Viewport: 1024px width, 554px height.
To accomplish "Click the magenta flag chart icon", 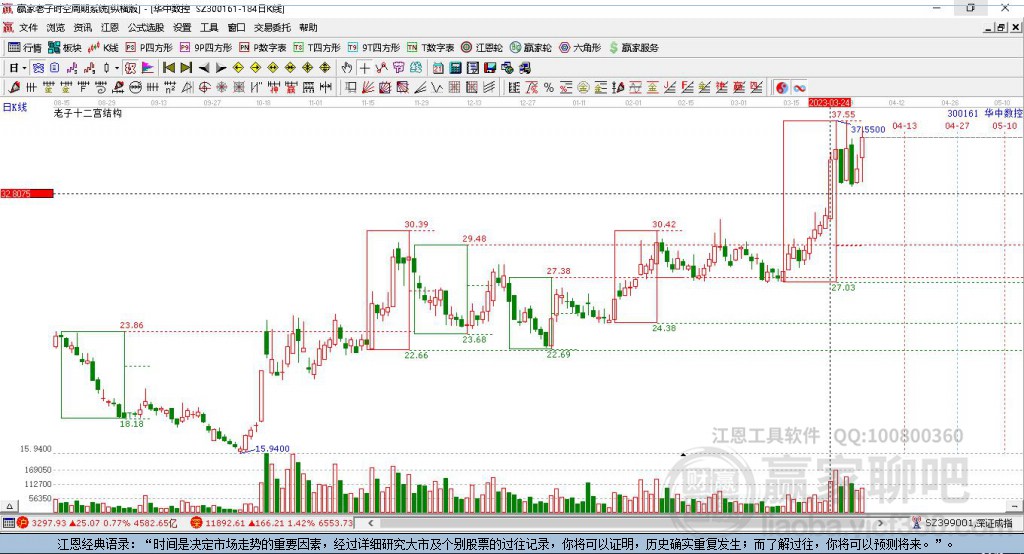I will (148, 68).
